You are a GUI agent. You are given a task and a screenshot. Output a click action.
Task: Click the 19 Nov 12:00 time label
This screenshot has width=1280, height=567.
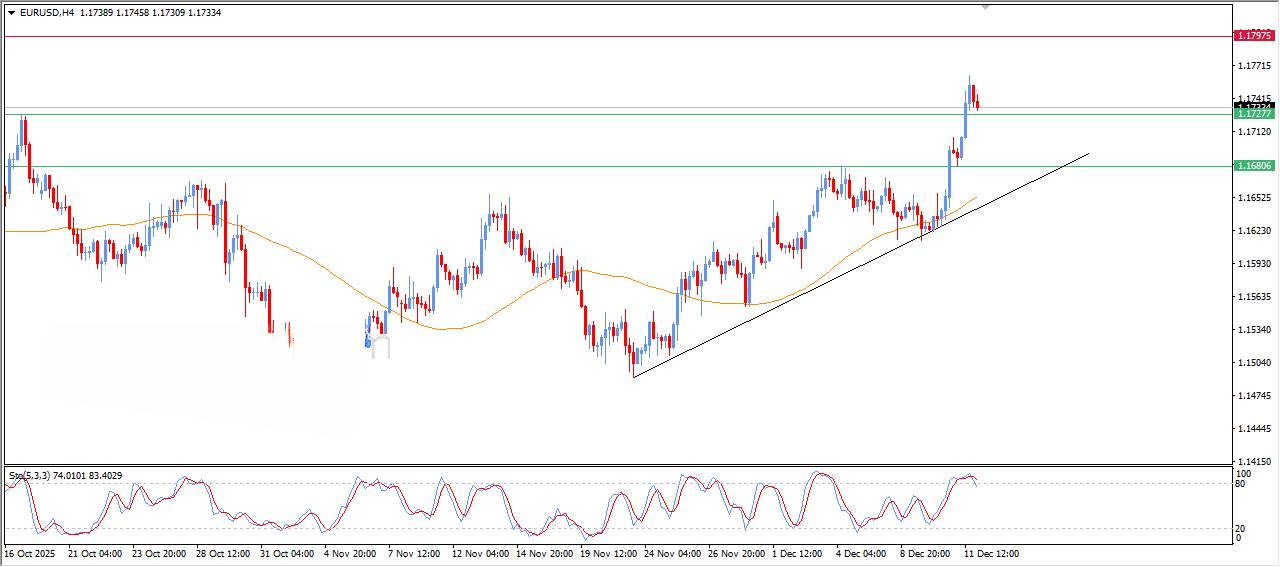610,553
